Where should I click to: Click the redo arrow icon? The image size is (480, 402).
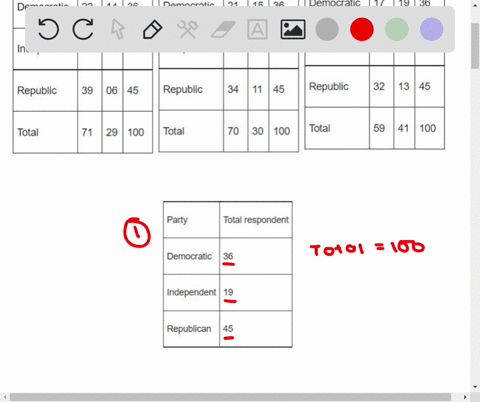83,29
